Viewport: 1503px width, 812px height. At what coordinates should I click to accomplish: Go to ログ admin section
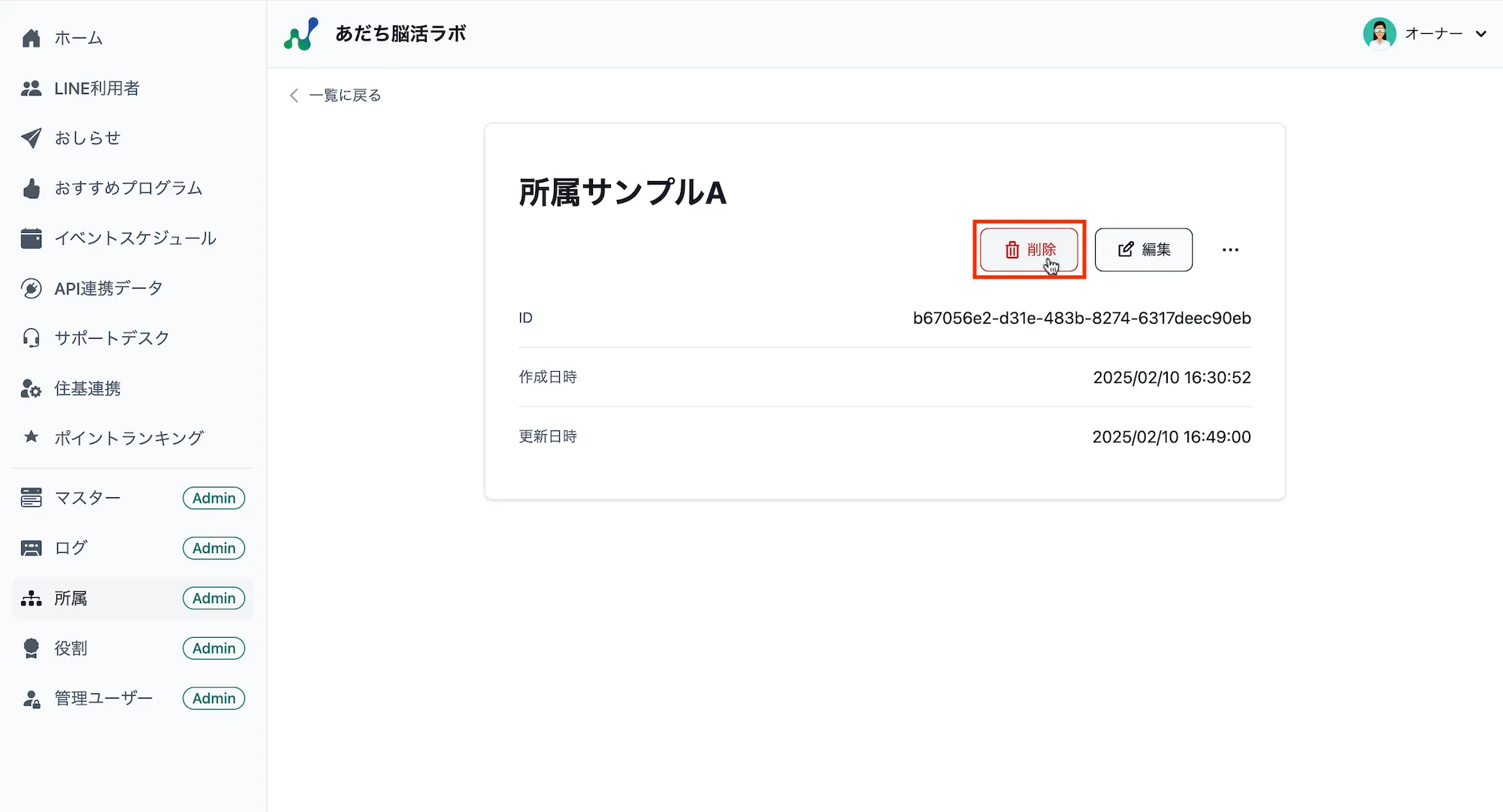click(133, 548)
